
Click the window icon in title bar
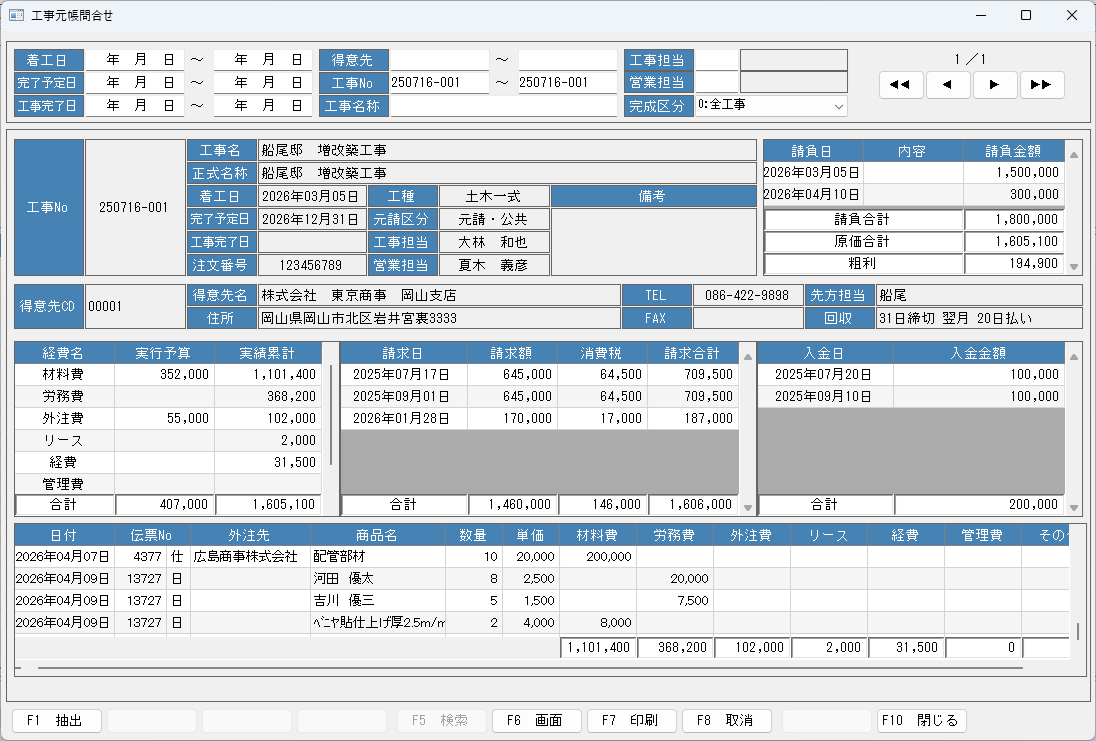[x=16, y=15]
